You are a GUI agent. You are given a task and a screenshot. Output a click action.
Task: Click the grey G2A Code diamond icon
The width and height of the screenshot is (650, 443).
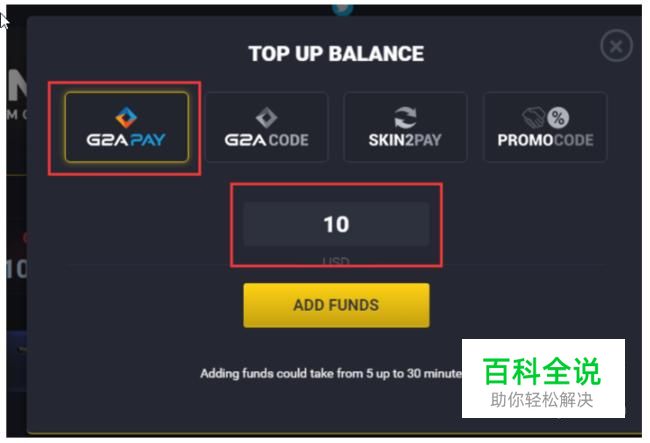coord(267,118)
